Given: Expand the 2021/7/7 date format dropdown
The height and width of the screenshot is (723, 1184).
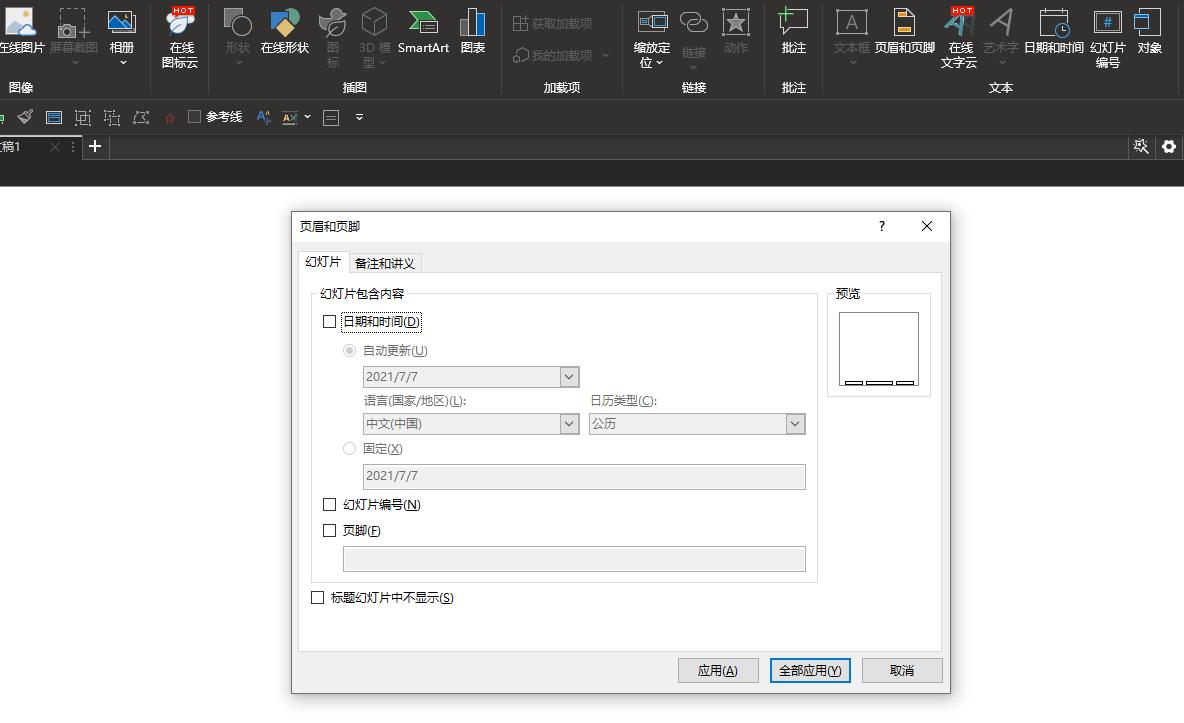Looking at the screenshot, I should coord(569,377).
